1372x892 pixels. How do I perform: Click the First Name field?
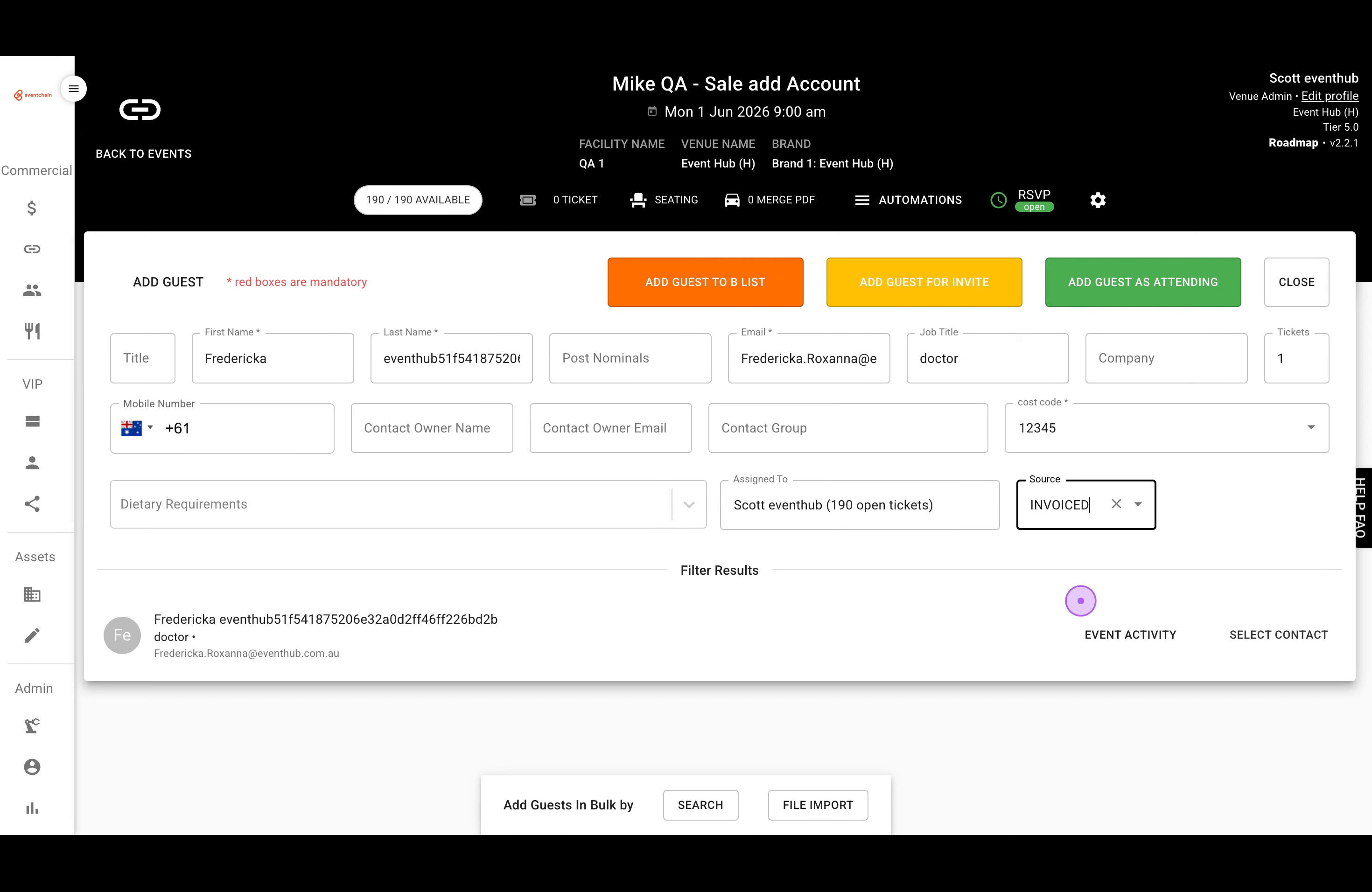(x=273, y=358)
